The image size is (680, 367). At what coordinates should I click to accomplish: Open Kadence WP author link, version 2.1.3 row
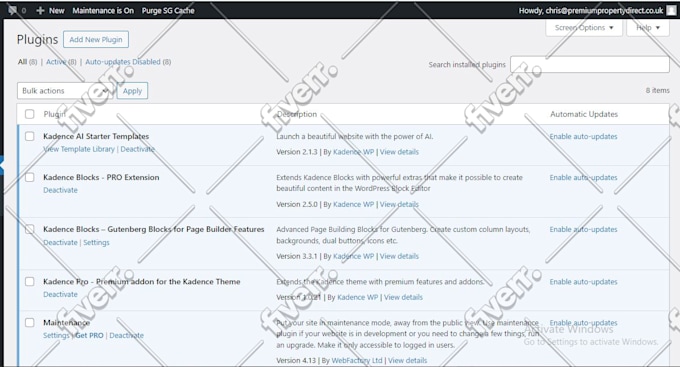pos(353,152)
